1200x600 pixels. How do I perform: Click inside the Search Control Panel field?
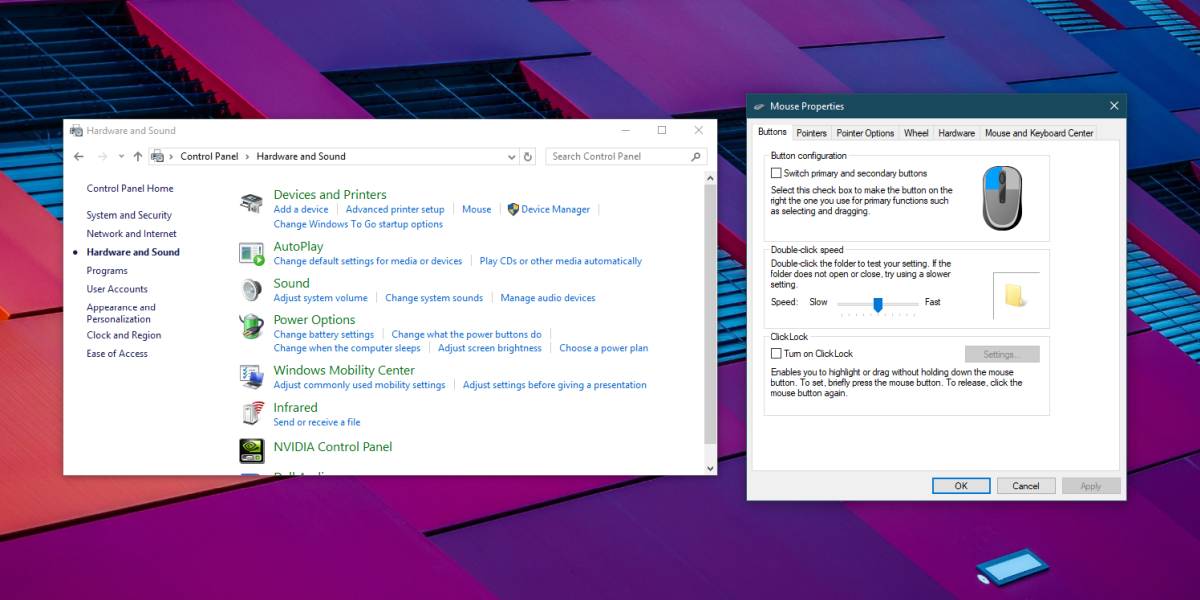coord(620,156)
